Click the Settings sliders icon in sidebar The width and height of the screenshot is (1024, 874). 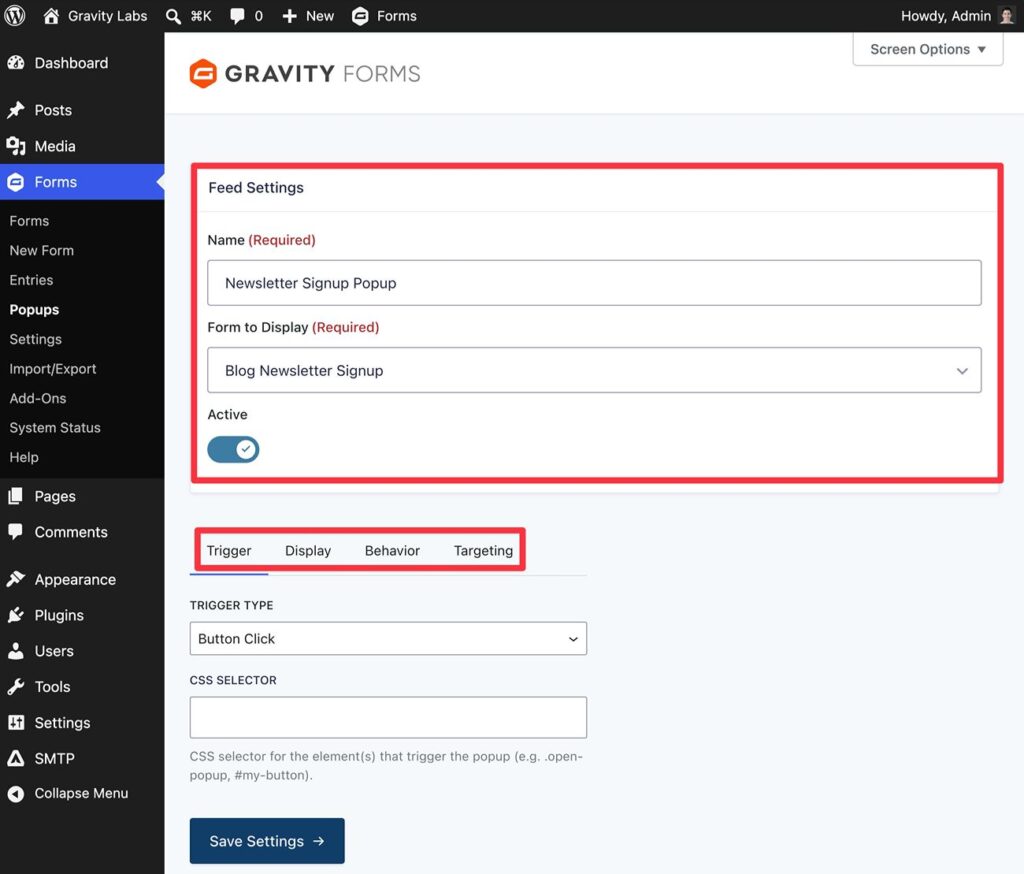click(16, 722)
